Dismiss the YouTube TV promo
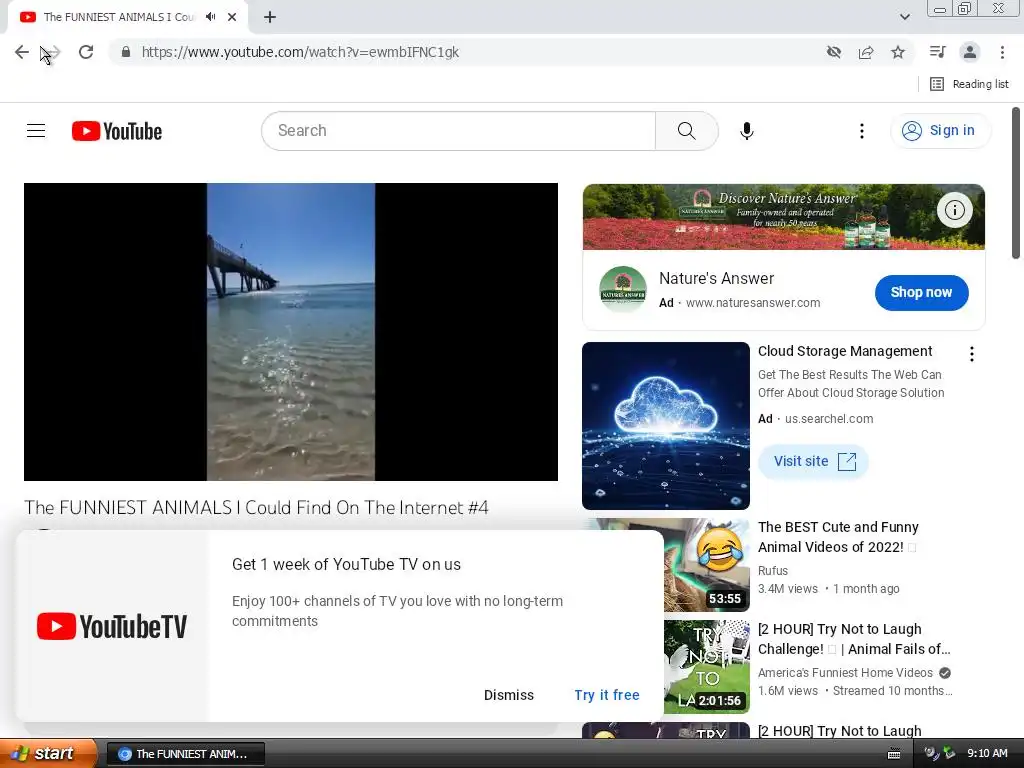The image size is (1024, 768). click(x=509, y=695)
